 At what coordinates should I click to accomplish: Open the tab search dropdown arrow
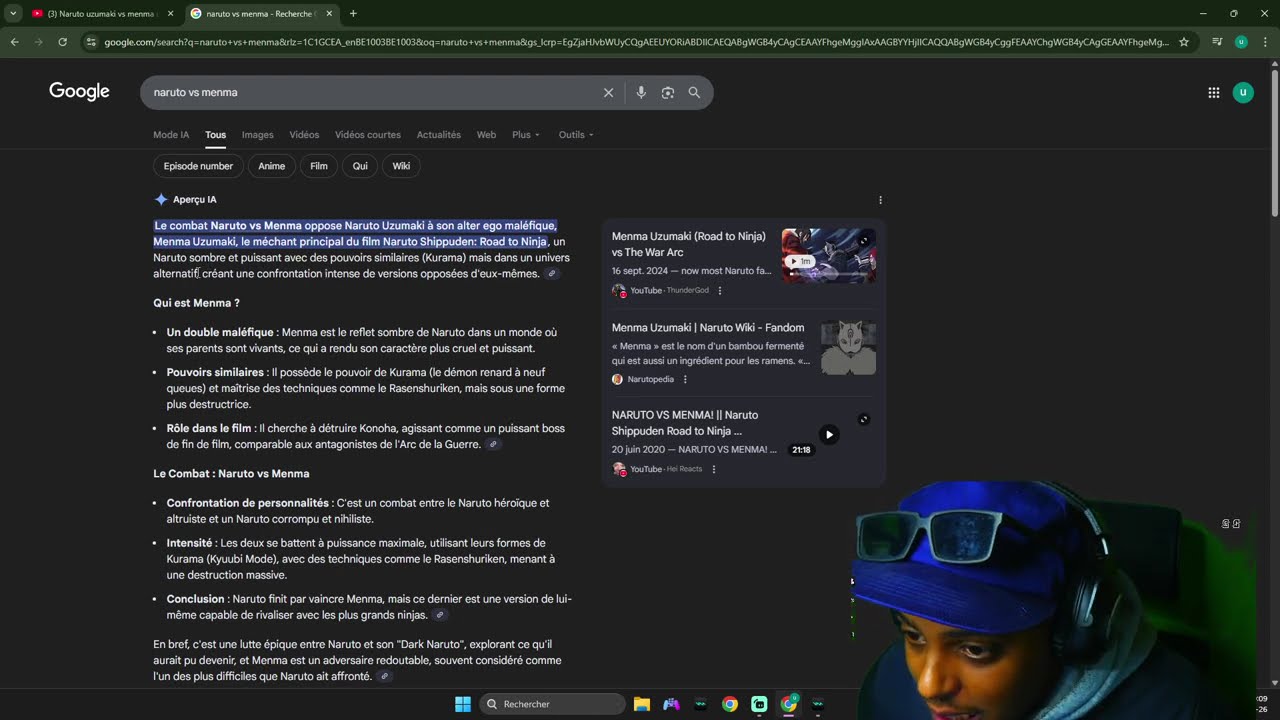coord(13,14)
